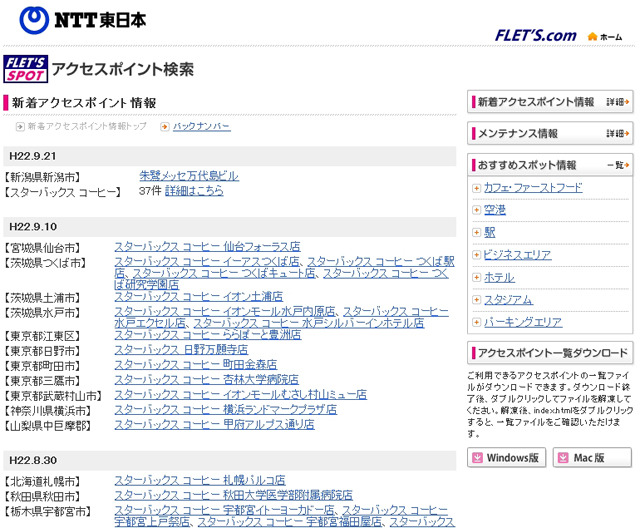This screenshot has width=640, height=528.
Task: Click arrow icon beside 新着アクセスポイント情報トップ
Action: tap(20, 126)
